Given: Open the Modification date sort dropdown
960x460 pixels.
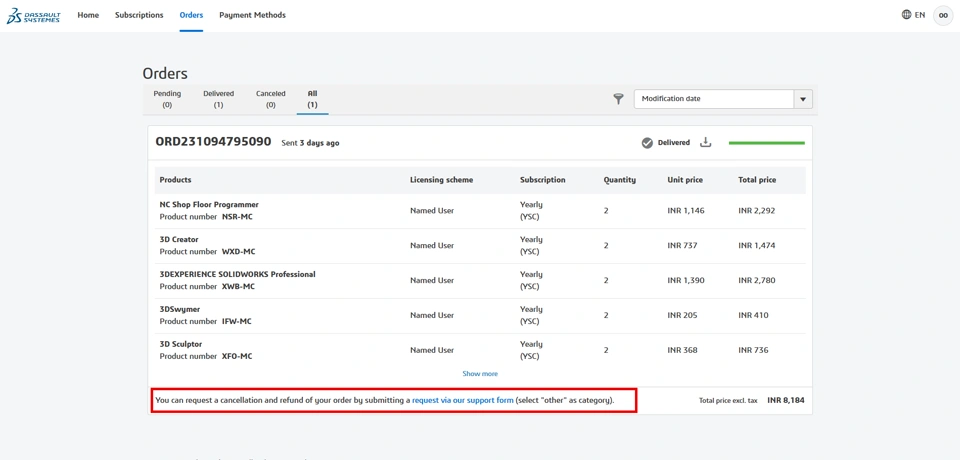Looking at the screenshot, I should point(714,99).
